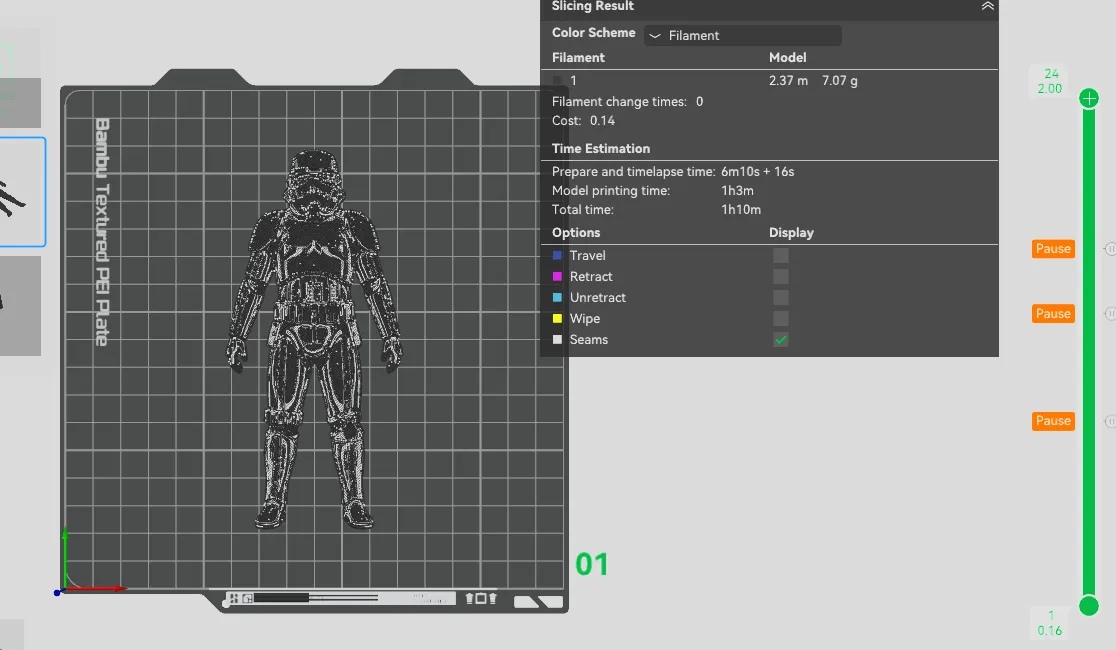The width and height of the screenshot is (1116, 650).
Task: Click the lowest orange Pause marker
Action: (1053, 421)
